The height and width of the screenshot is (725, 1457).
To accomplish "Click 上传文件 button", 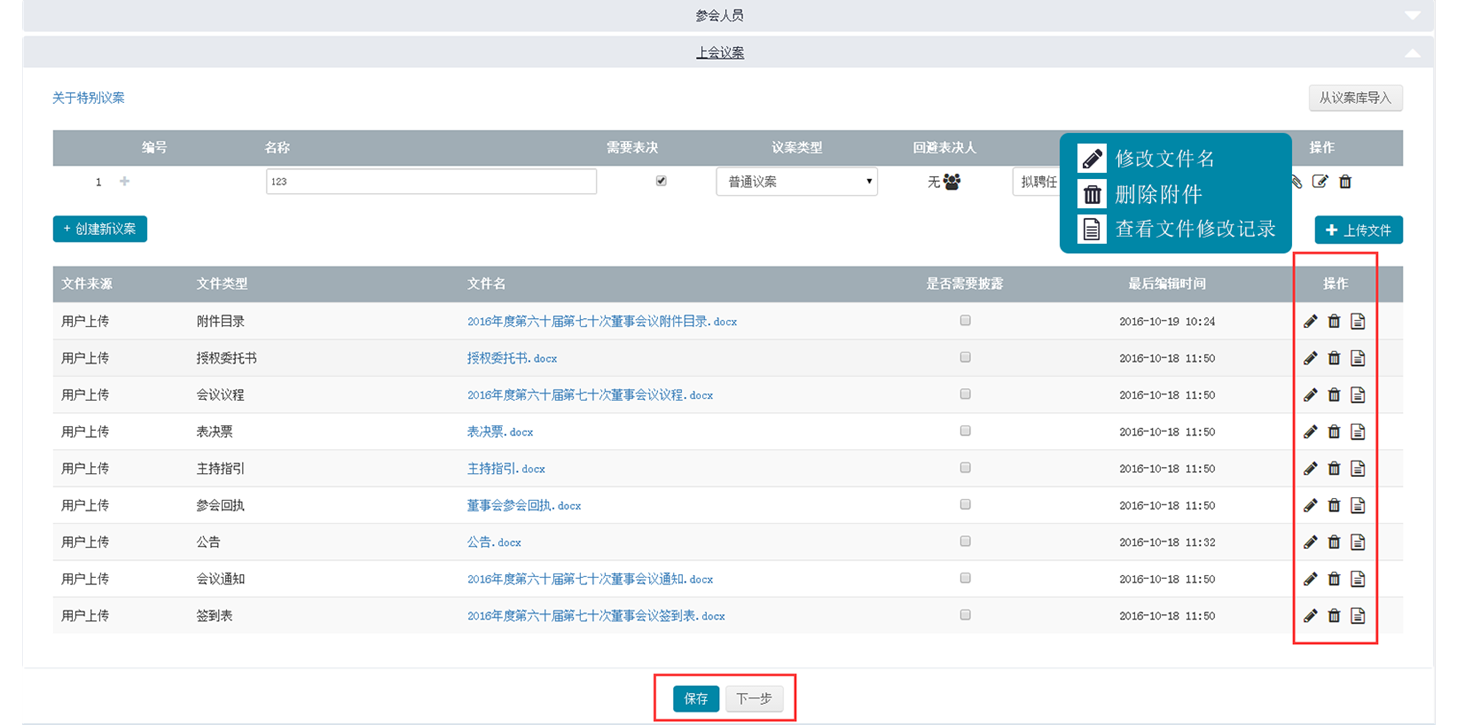I will [x=1358, y=230].
